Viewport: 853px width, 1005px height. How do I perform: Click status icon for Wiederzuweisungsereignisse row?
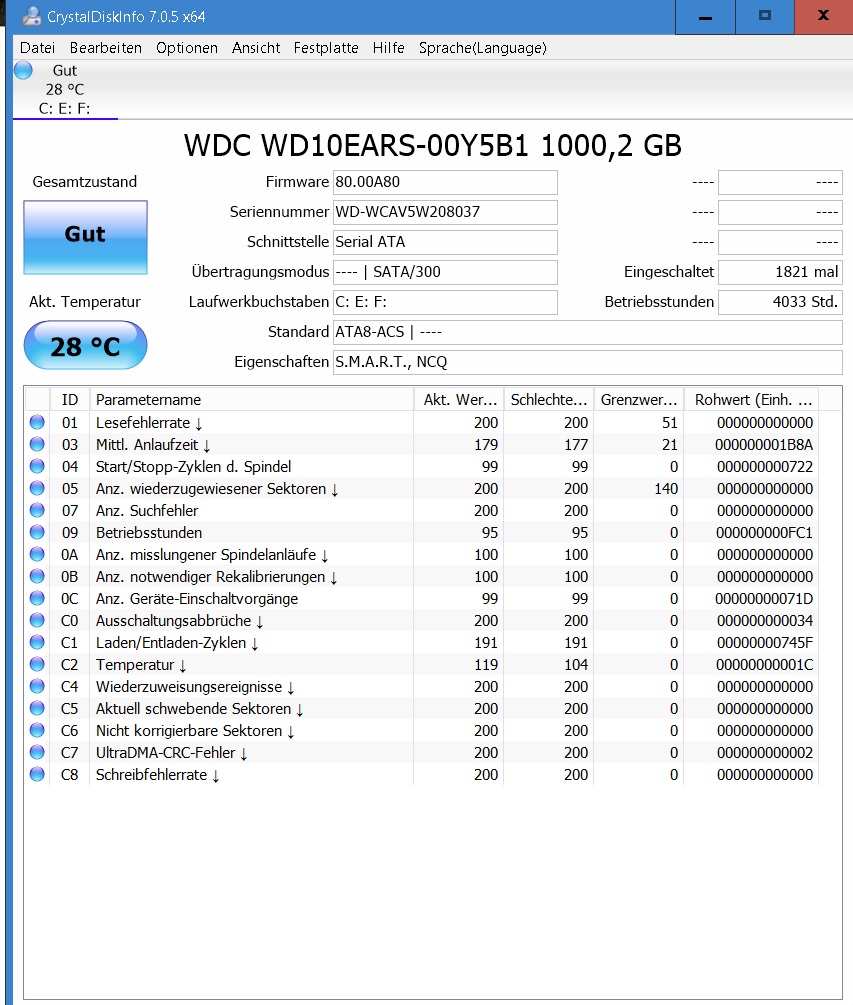[37, 686]
